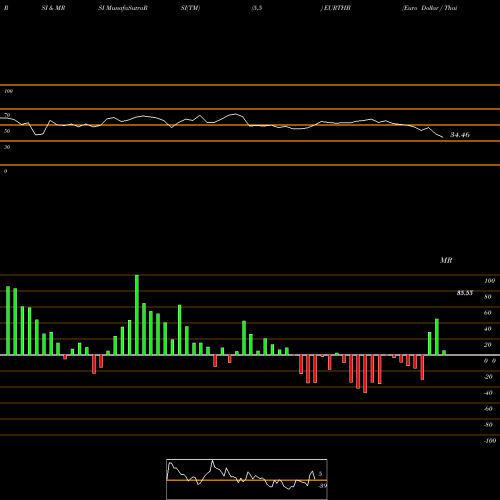Screen dimensions: 500x500
Task: Click the -20 label on MR axis
Action: pyautogui.click(x=488, y=377)
